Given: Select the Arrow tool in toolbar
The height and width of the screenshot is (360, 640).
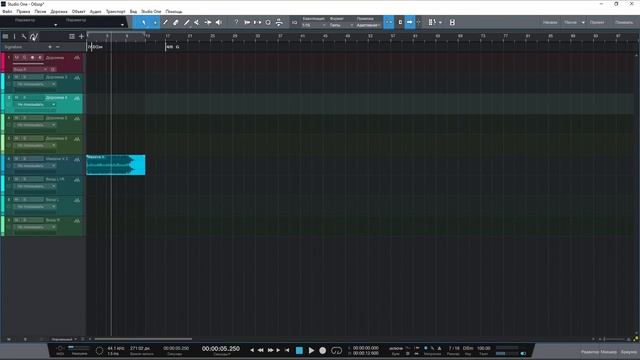Looking at the screenshot, I should pyautogui.click(x=143, y=22).
